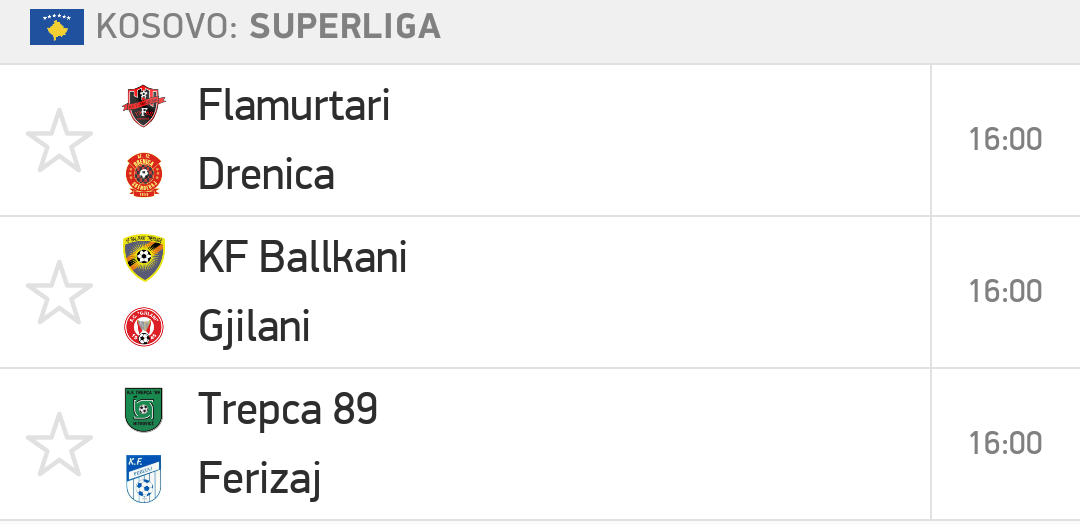The height and width of the screenshot is (525, 1080).
Task: Click the Flamurtari club crest
Action: 144,106
